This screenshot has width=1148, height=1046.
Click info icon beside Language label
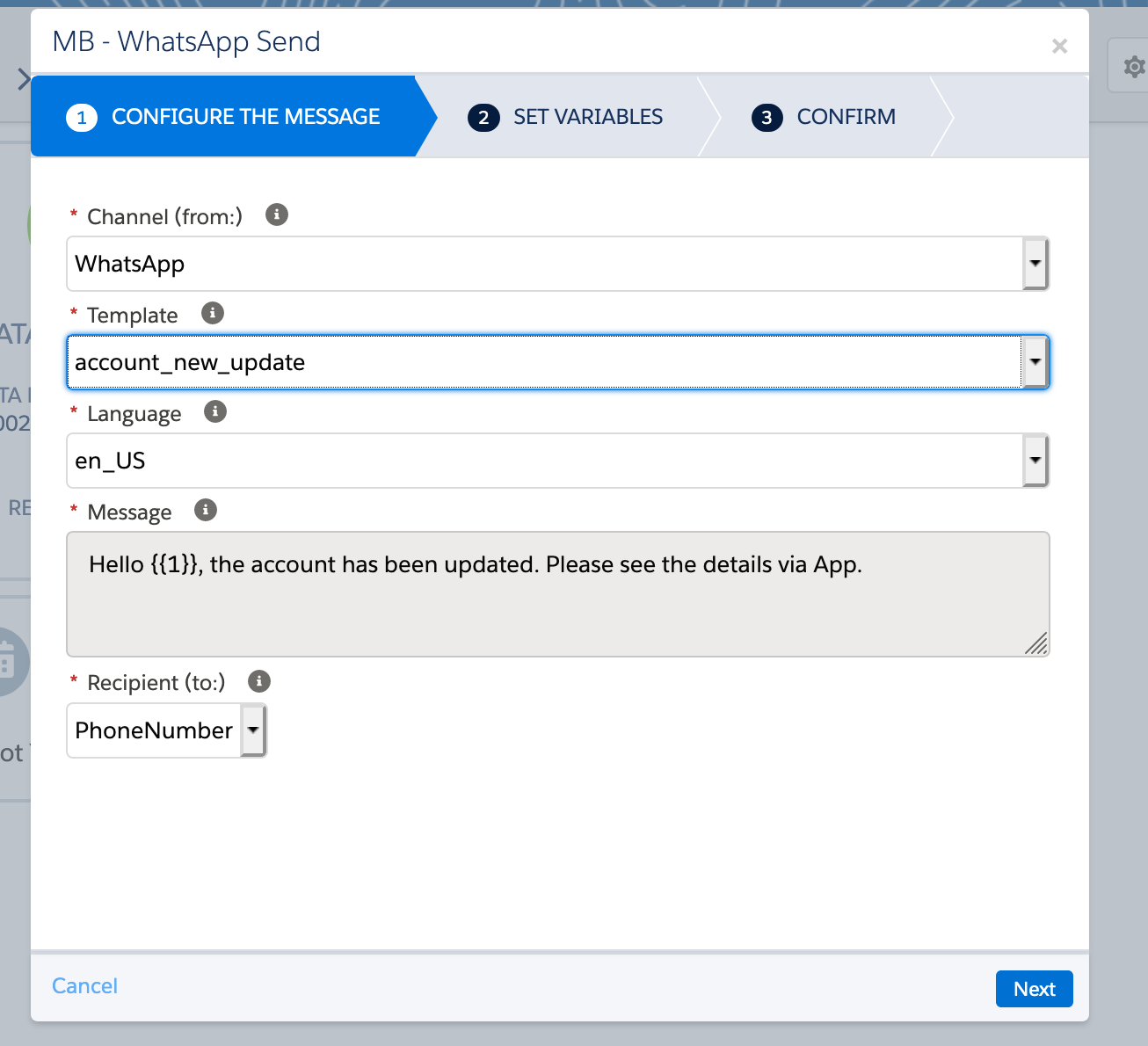pyautogui.click(x=215, y=411)
